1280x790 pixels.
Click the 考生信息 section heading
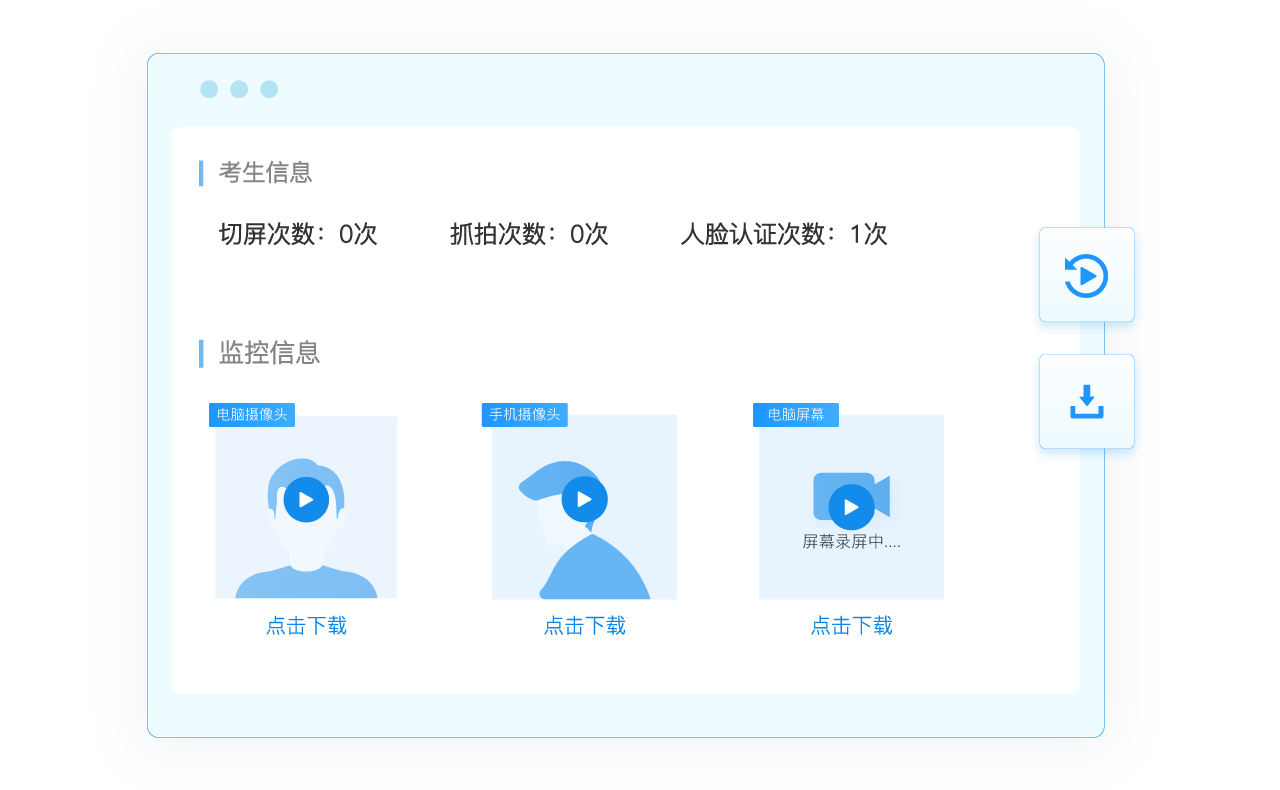[x=265, y=173]
